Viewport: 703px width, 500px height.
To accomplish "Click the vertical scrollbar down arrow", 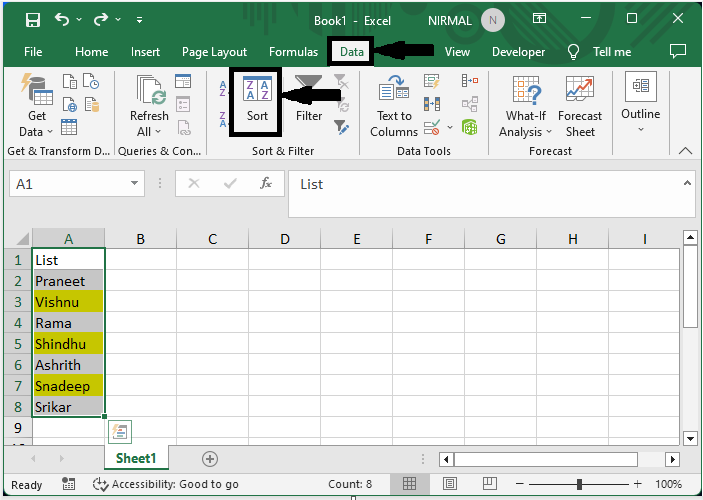I will (690, 439).
